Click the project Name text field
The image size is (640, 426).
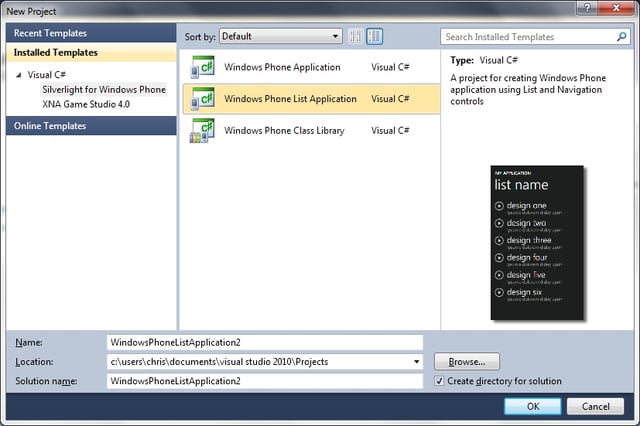(265, 342)
